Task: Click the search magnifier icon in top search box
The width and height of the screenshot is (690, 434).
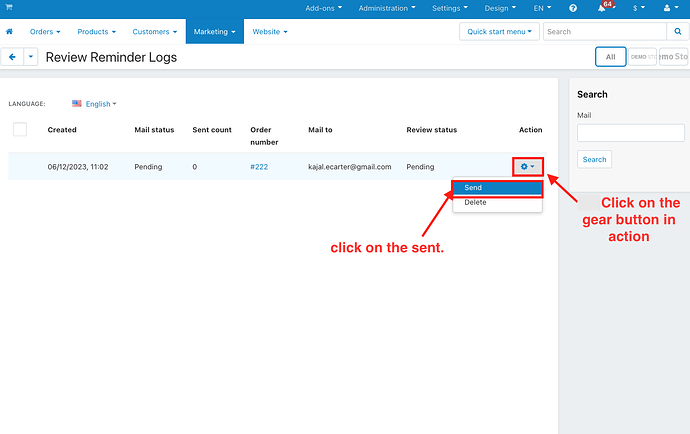Action: click(x=671, y=32)
